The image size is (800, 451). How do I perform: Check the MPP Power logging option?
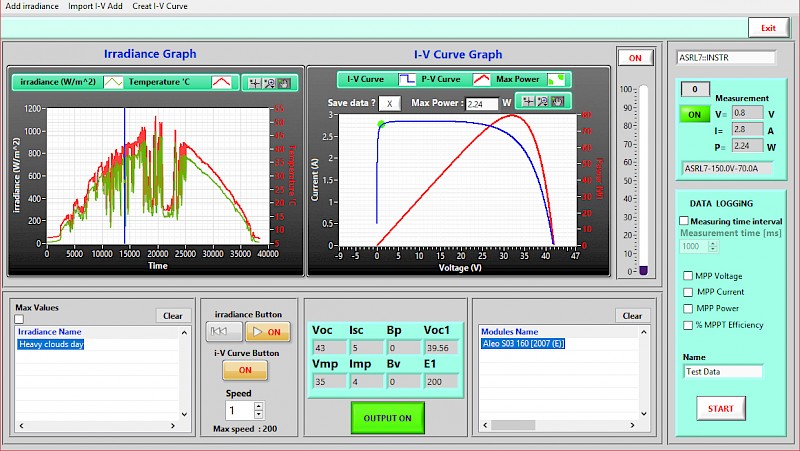point(688,309)
